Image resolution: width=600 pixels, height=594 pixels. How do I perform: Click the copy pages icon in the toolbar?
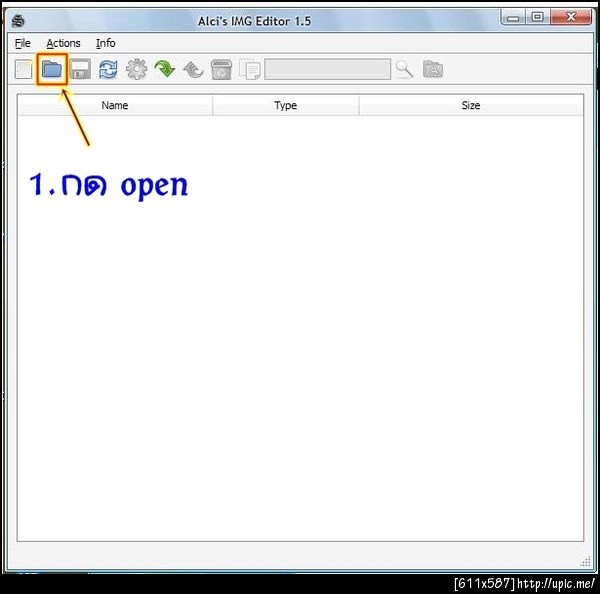coord(249,70)
